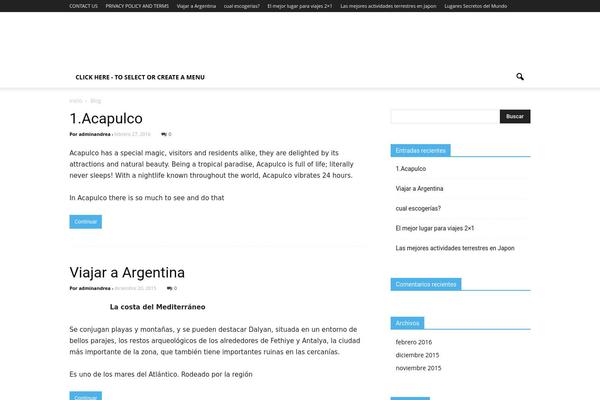This screenshot has height=400, width=600.
Task: Click the comments icon under 1.Acapulco
Action: tap(164, 134)
